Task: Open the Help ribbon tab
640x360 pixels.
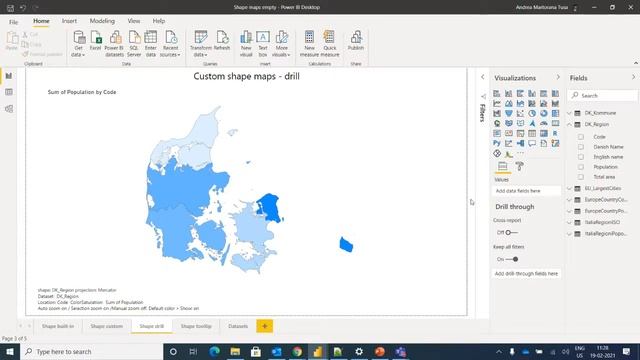Action: point(159,21)
